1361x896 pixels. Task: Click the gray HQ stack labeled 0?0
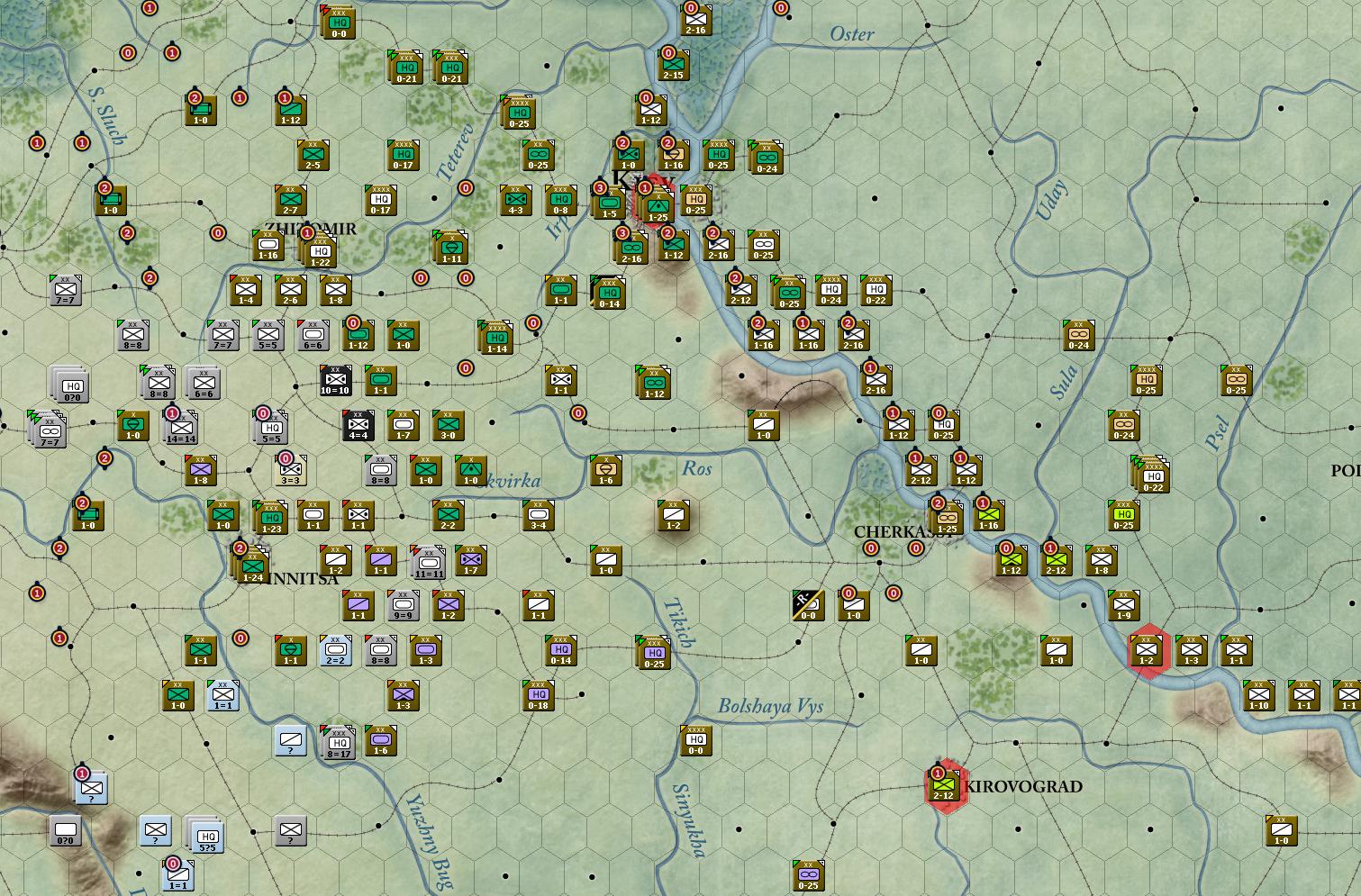(70, 385)
